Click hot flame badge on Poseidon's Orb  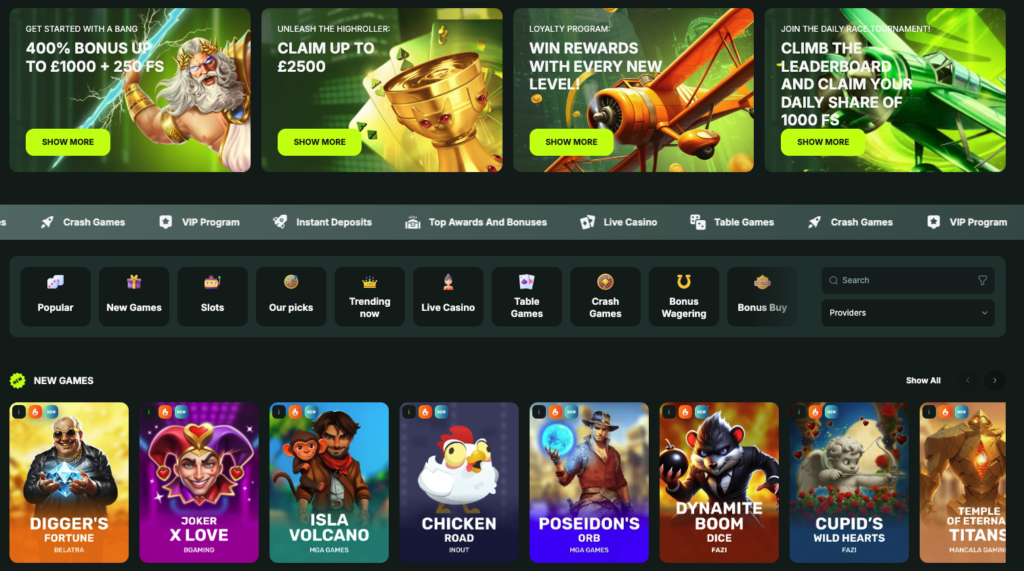click(x=555, y=412)
